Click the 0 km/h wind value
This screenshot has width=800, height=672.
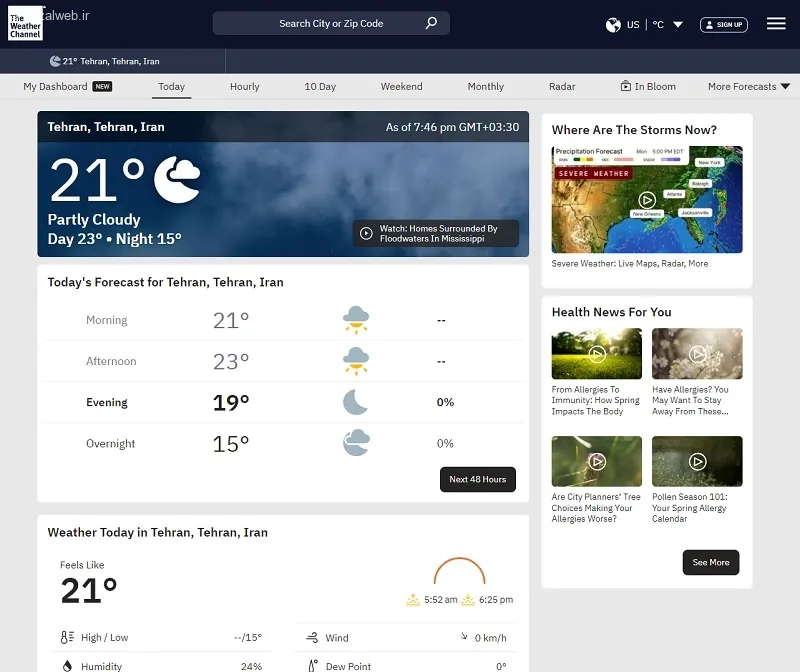point(490,638)
